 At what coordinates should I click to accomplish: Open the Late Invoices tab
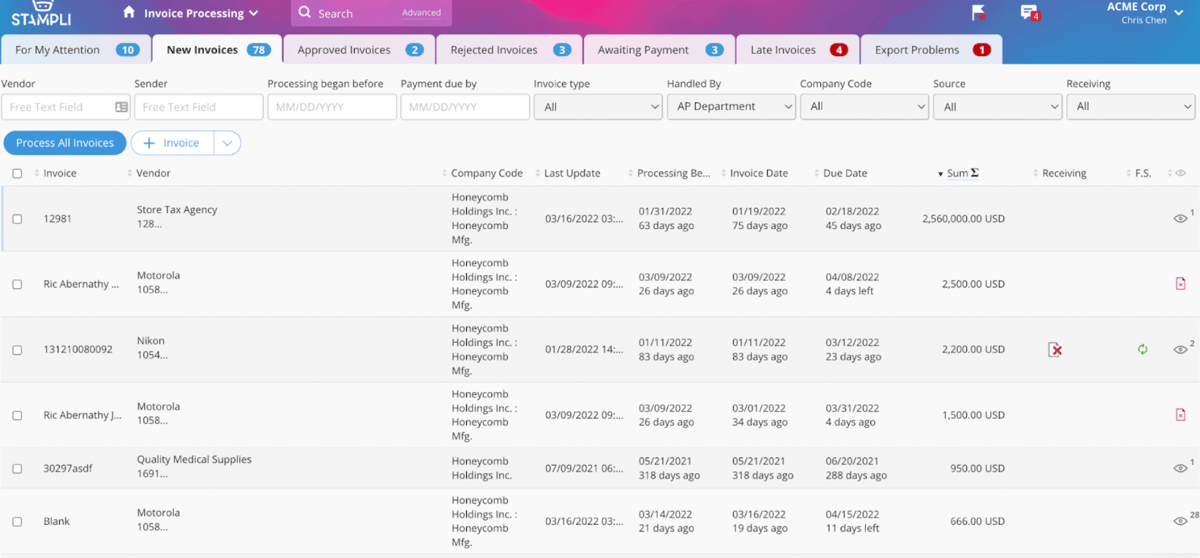tap(798, 50)
